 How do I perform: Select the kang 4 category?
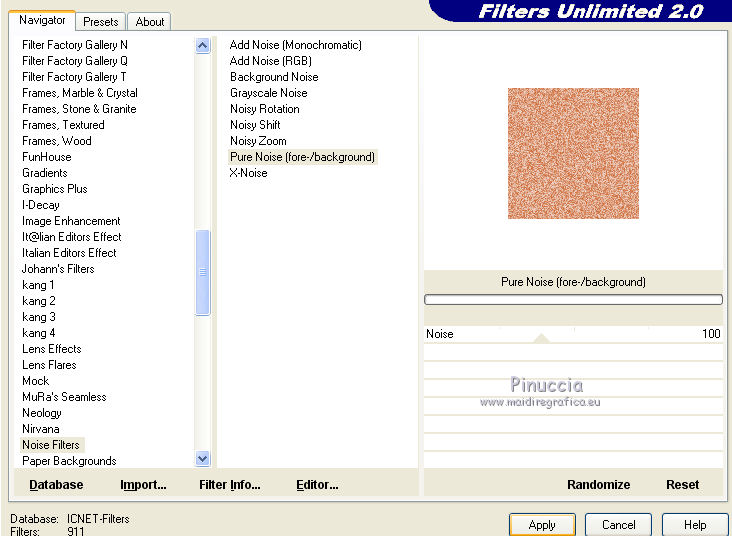pos(38,333)
